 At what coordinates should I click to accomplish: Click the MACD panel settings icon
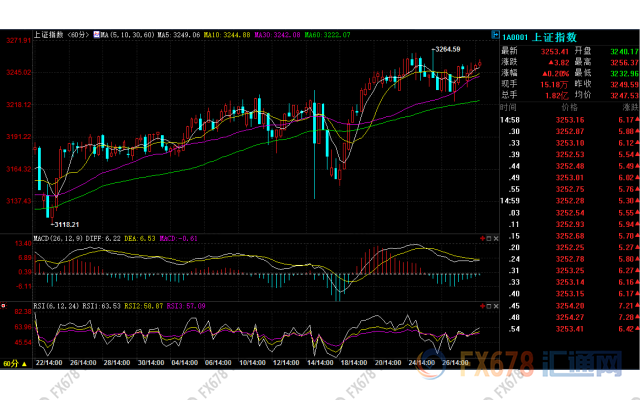[483, 240]
